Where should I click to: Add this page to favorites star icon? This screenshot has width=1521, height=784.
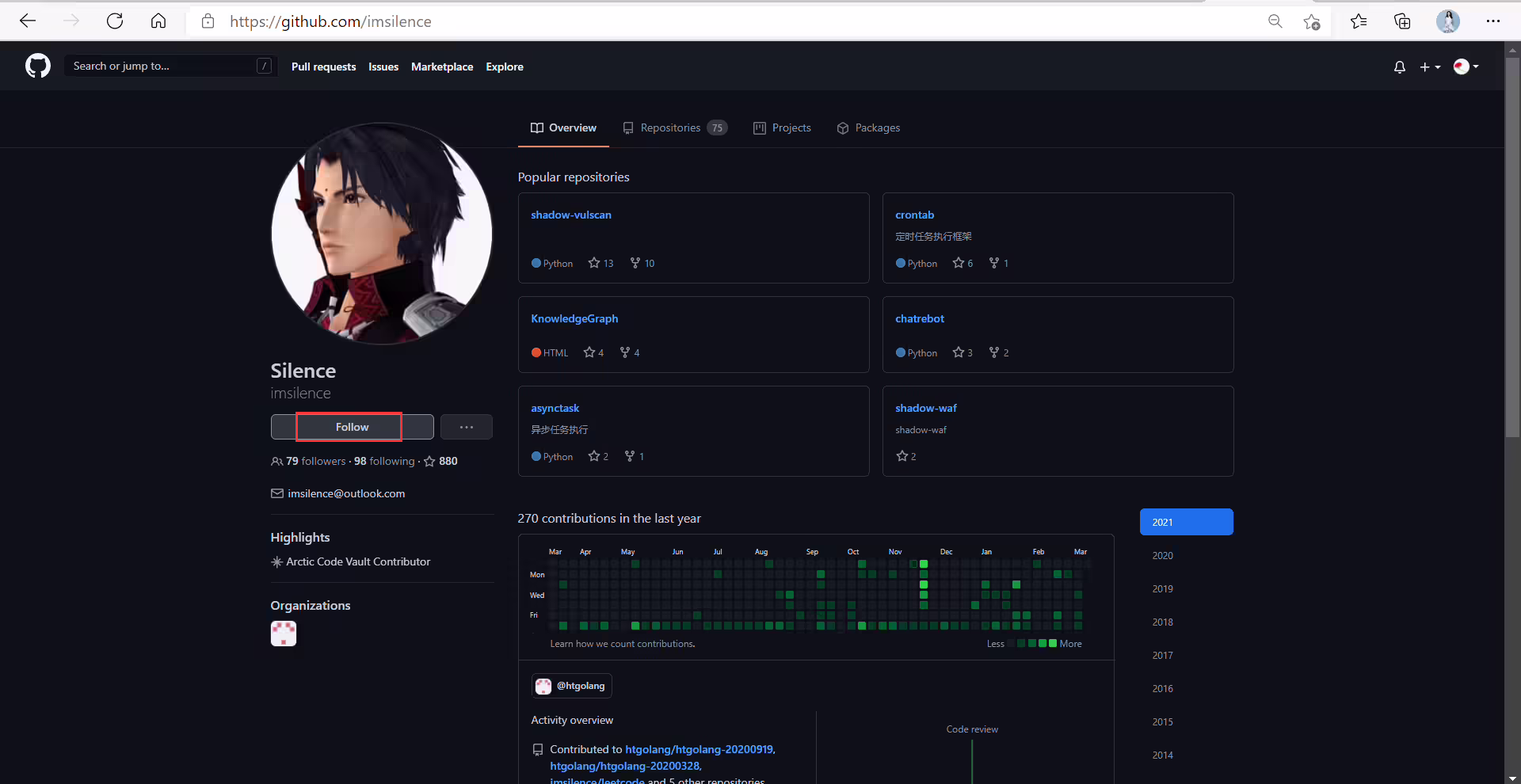pos(1311,21)
